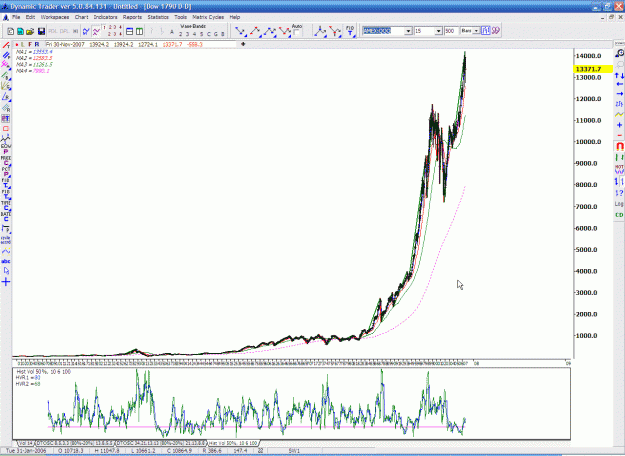Click the 14000.0 price axis label
The image size is (625, 456).
(x=588, y=56)
